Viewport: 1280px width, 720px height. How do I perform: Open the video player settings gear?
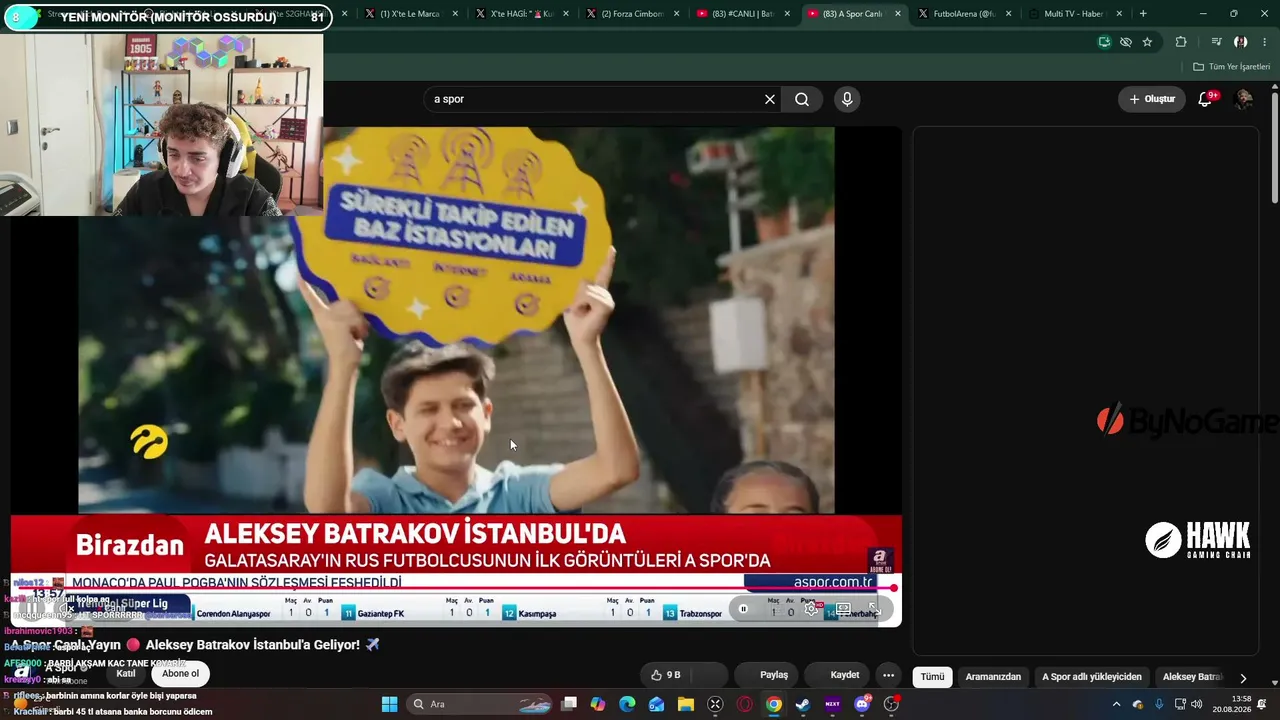click(x=811, y=609)
